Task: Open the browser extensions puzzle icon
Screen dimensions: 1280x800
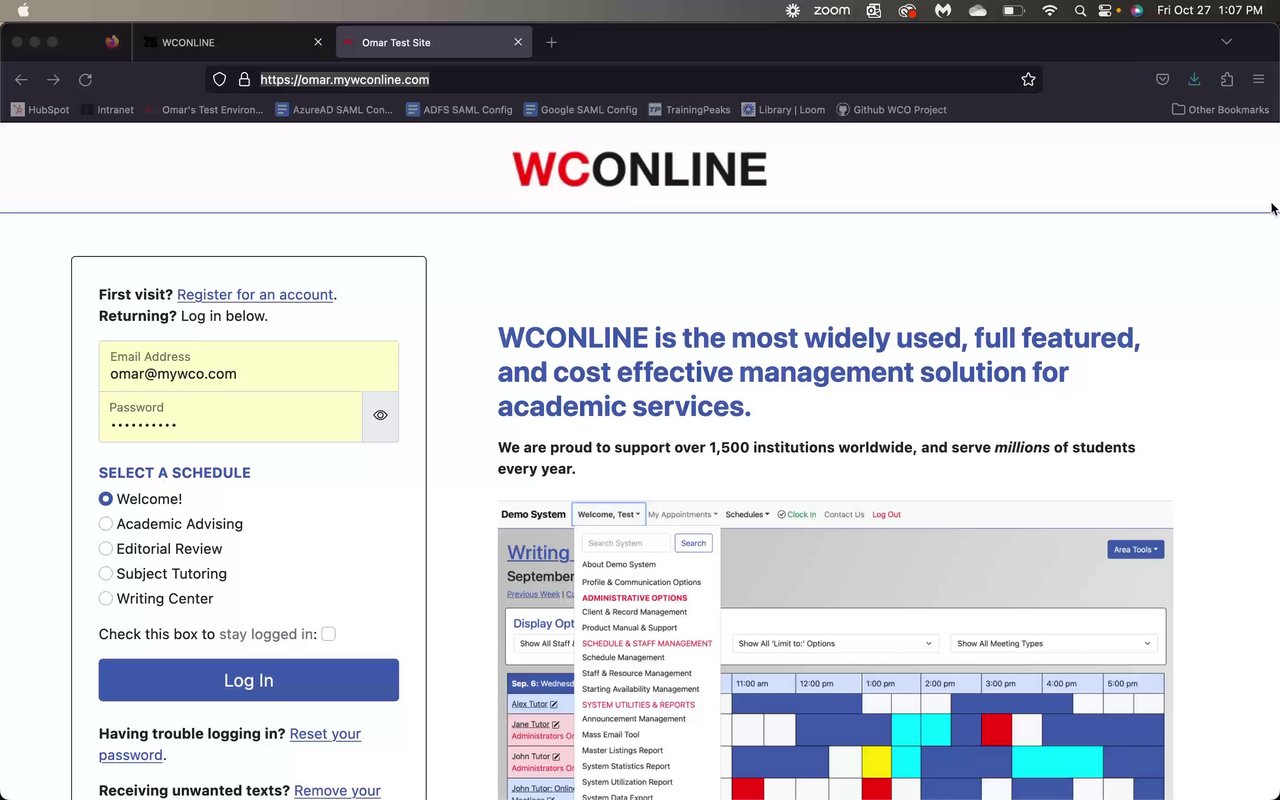Action: (x=1227, y=80)
